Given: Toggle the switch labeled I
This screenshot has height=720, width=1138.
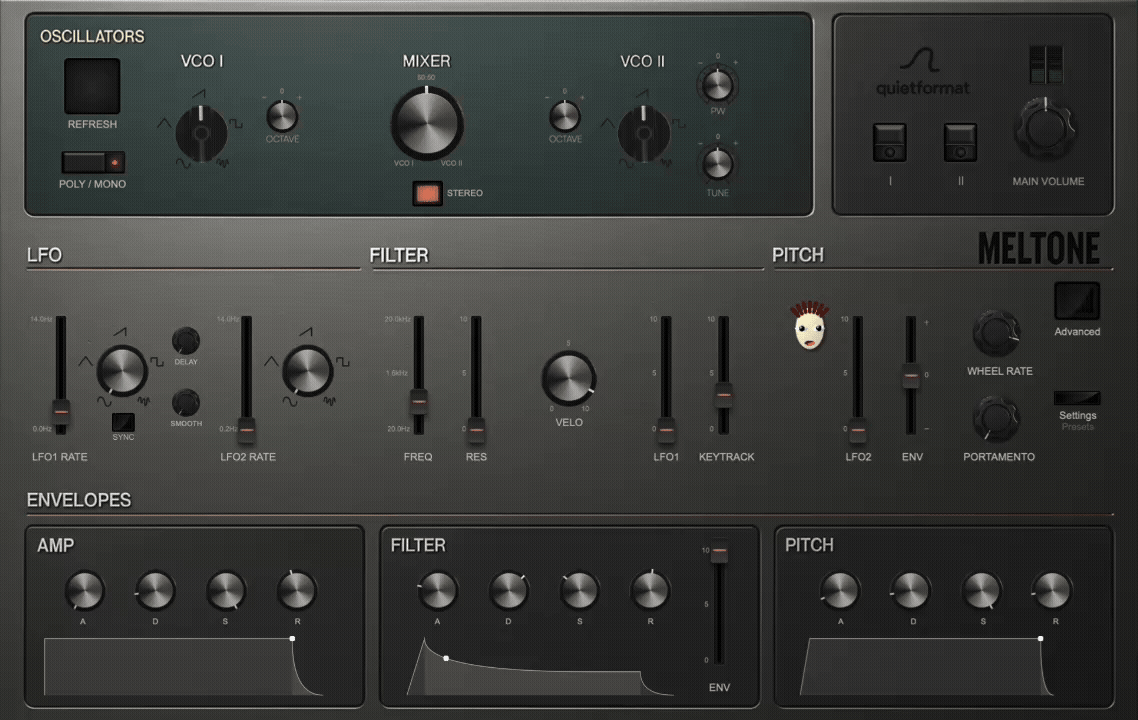Looking at the screenshot, I should (889, 142).
